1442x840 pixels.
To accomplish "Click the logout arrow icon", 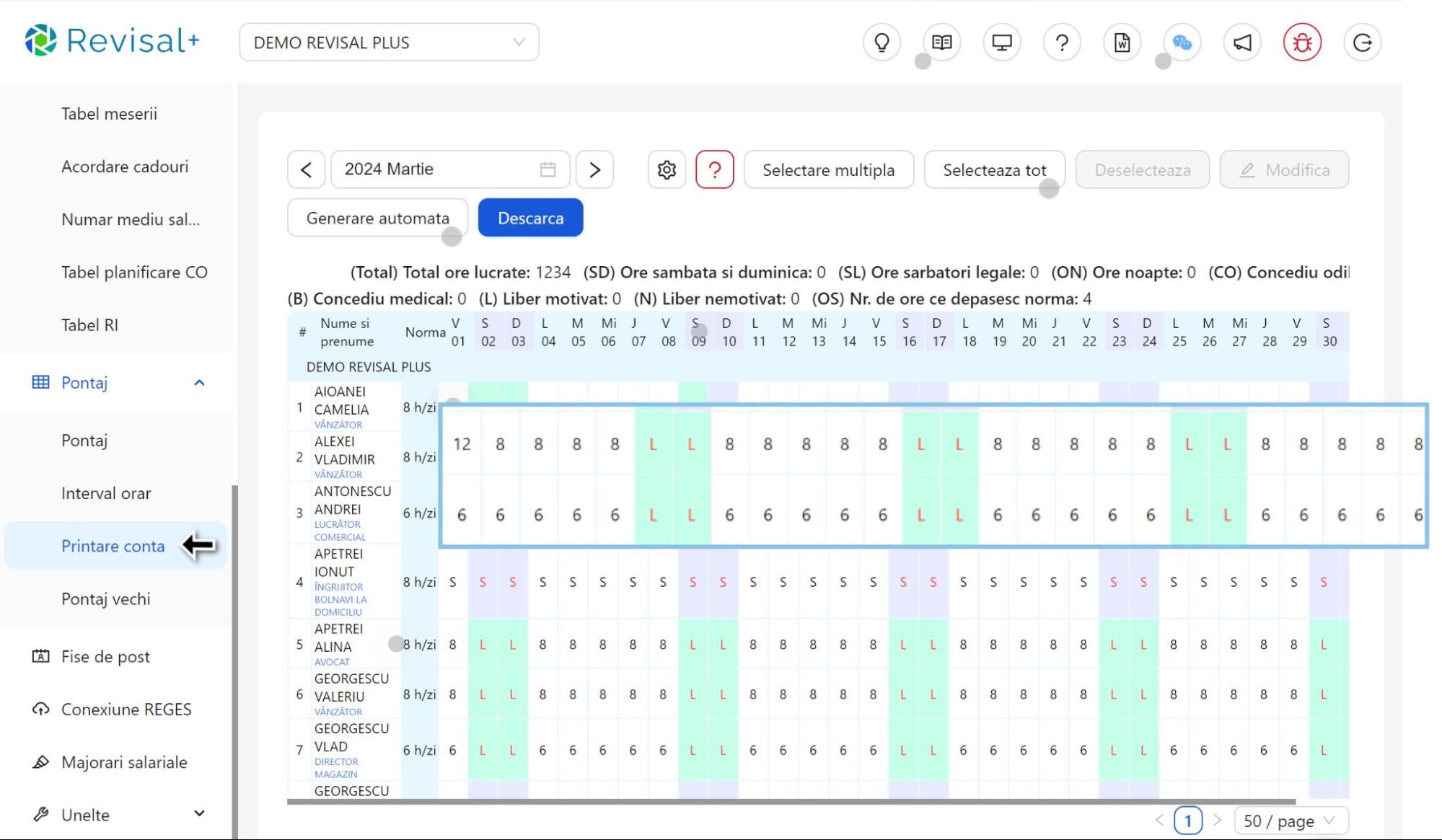I will coord(1362,43).
